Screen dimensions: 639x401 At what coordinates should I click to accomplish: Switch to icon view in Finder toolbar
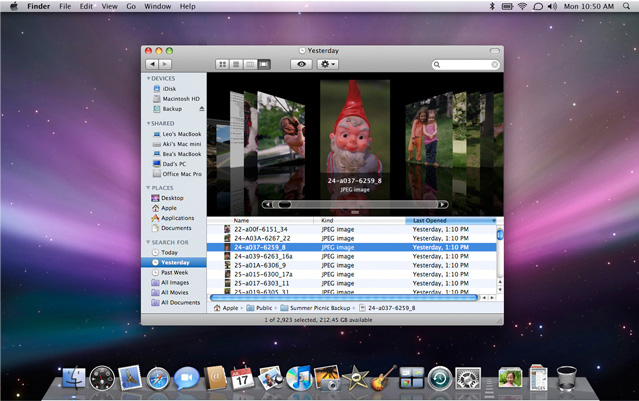223,64
